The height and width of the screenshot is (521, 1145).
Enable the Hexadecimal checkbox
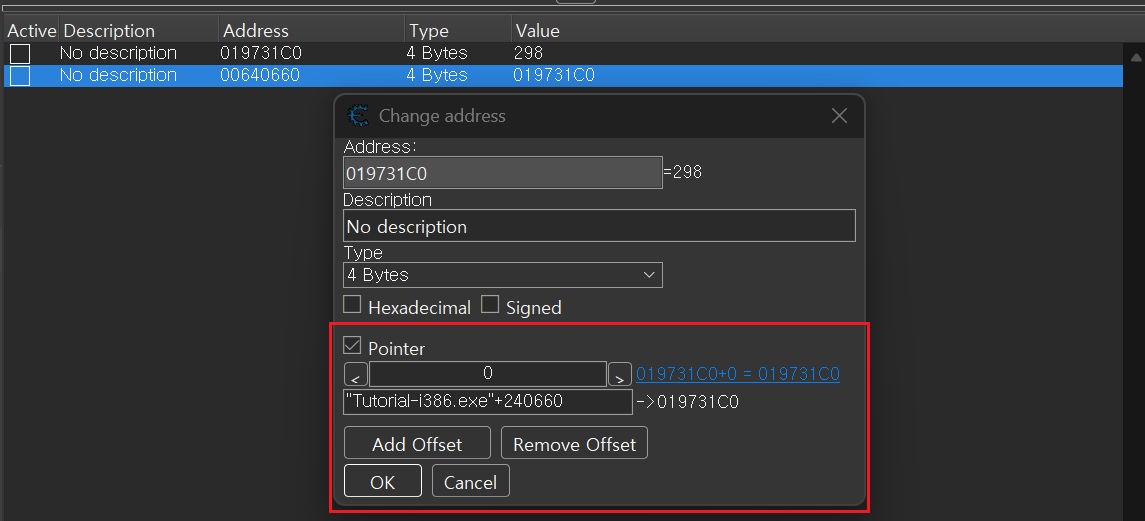click(x=352, y=306)
